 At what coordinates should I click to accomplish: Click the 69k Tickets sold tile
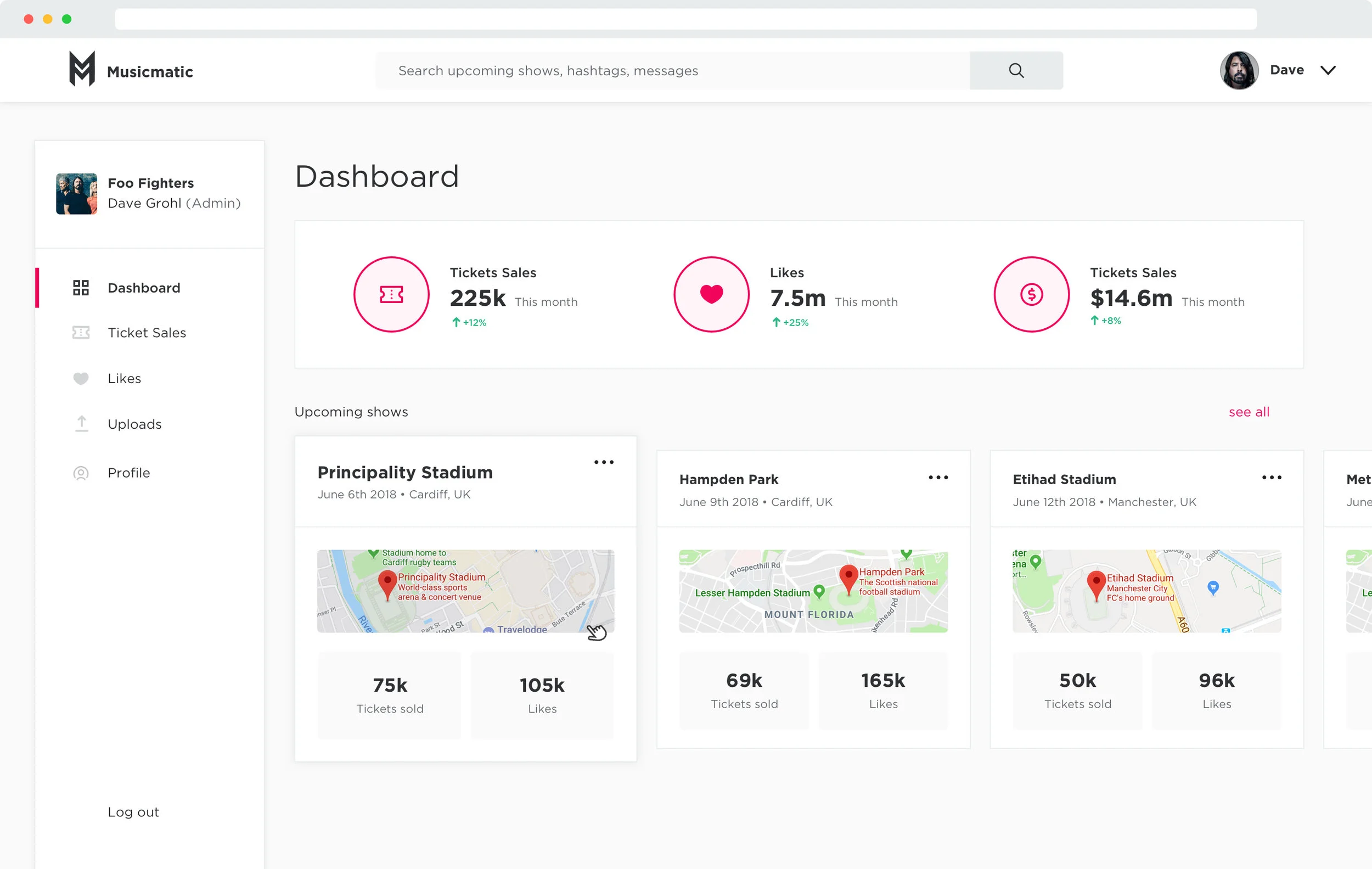(x=744, y=691)
